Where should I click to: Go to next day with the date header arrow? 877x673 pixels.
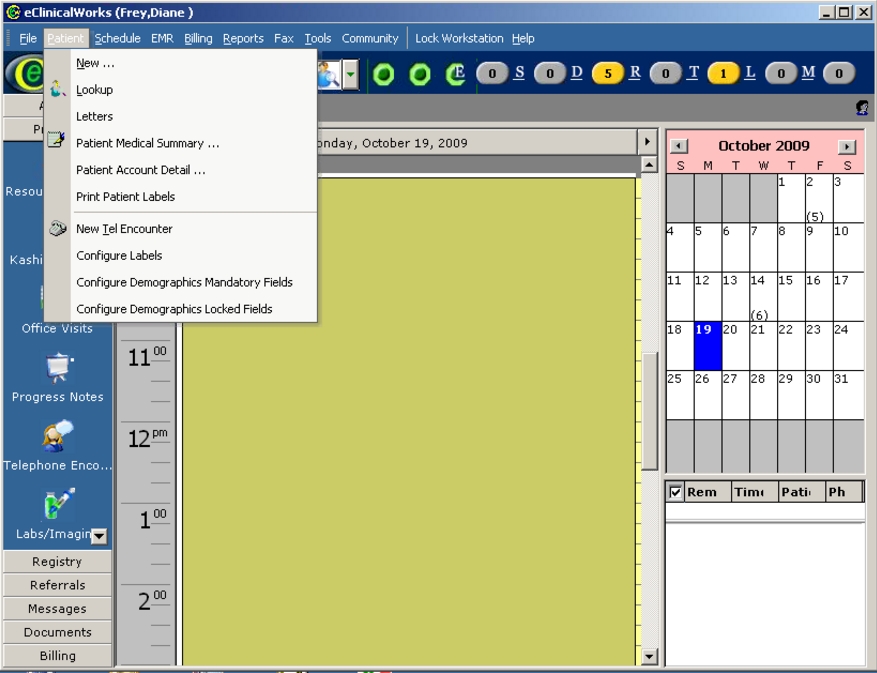click(x=647, y=142)
